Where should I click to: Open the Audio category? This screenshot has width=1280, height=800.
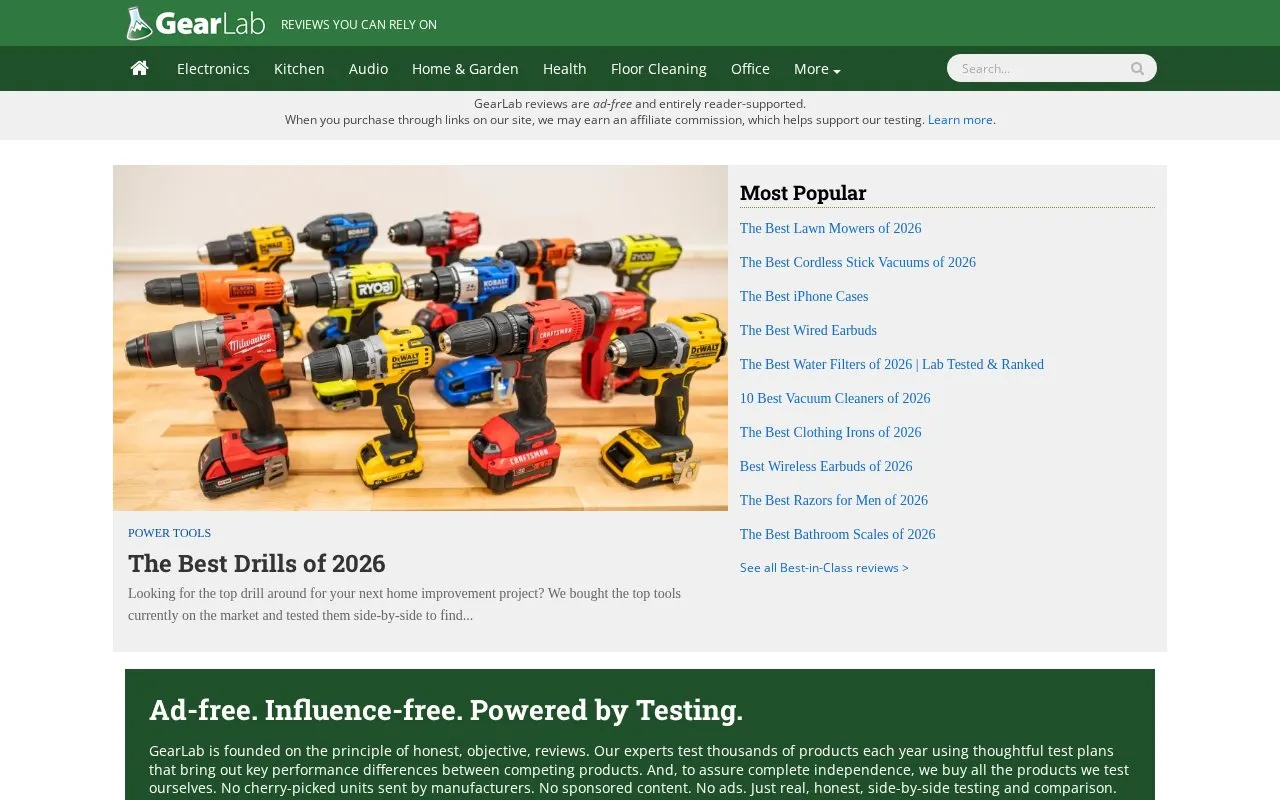pyautogui.click(x=368, y=69)
